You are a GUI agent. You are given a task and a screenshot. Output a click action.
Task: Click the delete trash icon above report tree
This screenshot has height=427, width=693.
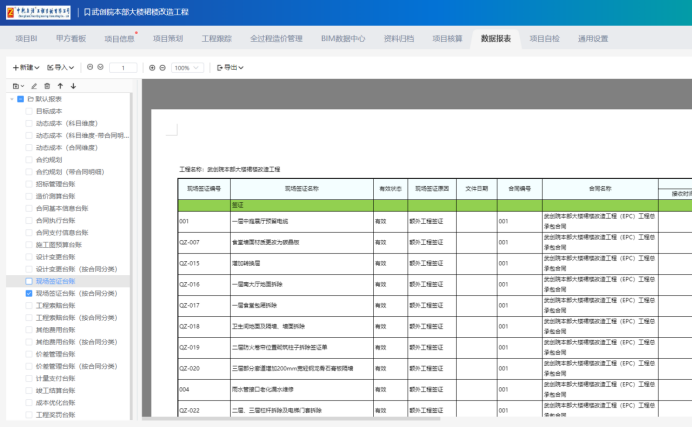(x=47, y=86)
